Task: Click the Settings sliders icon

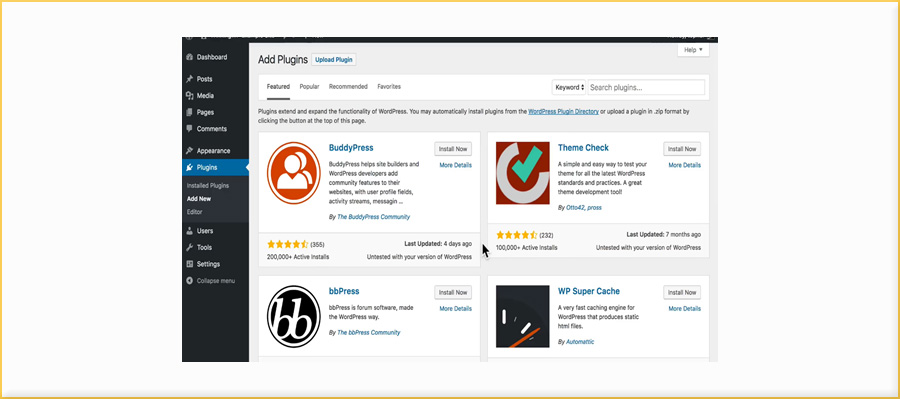Action: pyautogui.click(x=189, y=264)
